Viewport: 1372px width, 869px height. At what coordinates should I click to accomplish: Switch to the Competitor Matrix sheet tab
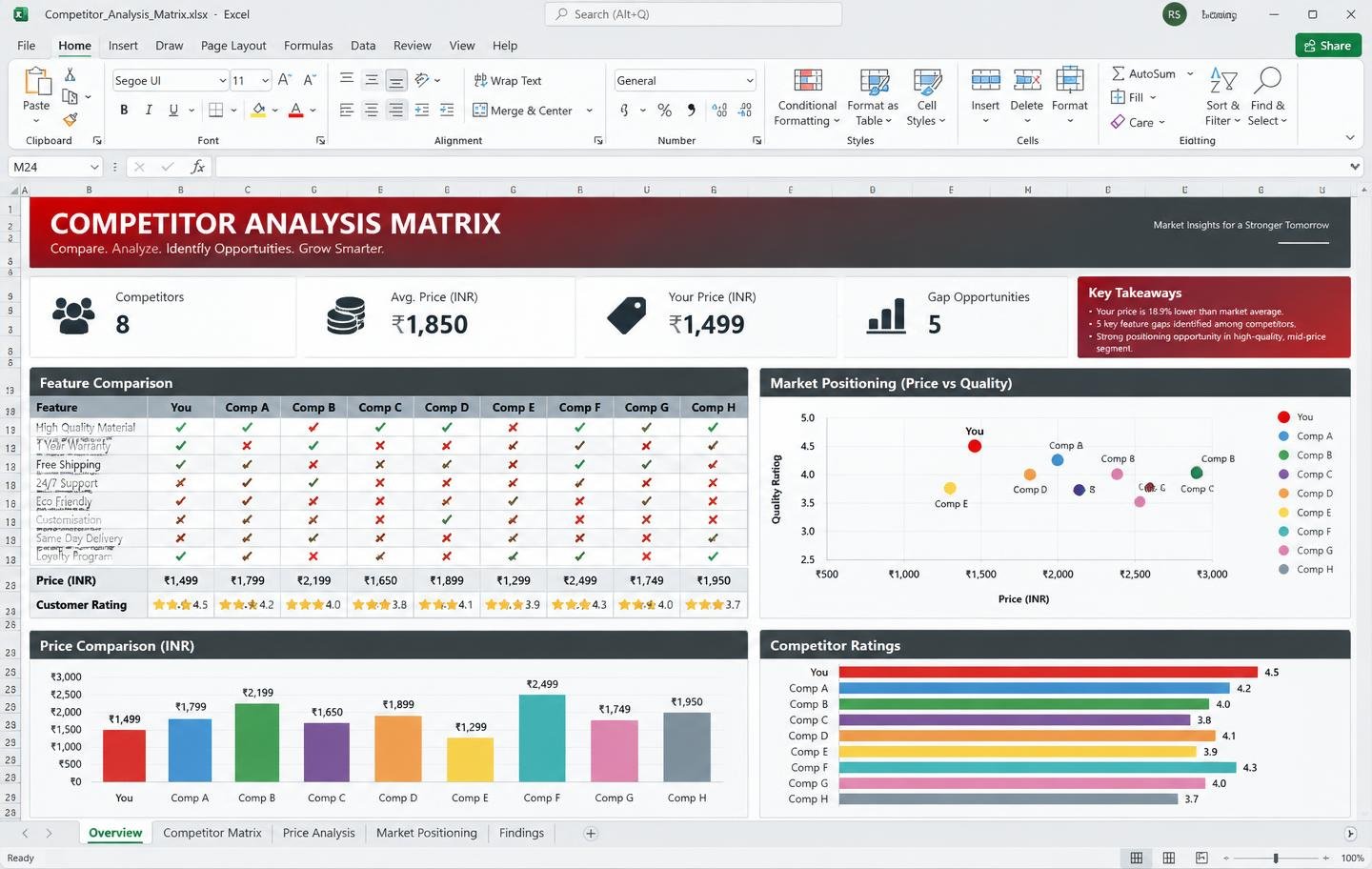[212, 833]
